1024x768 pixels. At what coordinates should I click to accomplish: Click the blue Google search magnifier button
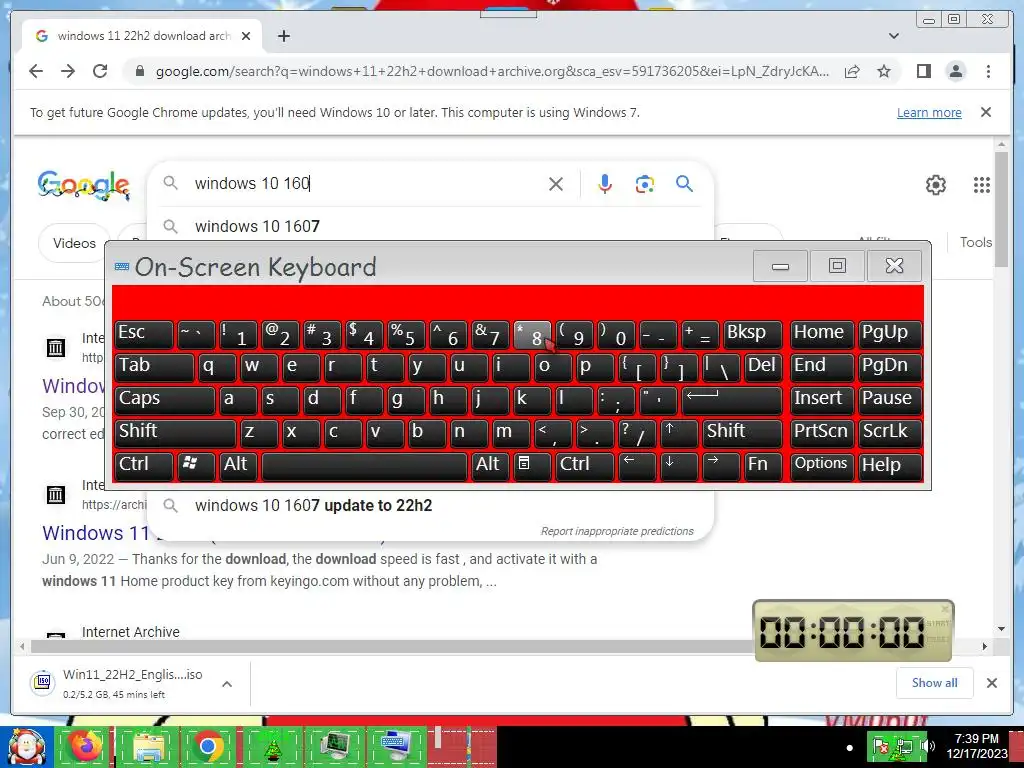click(x=684, y=184)
